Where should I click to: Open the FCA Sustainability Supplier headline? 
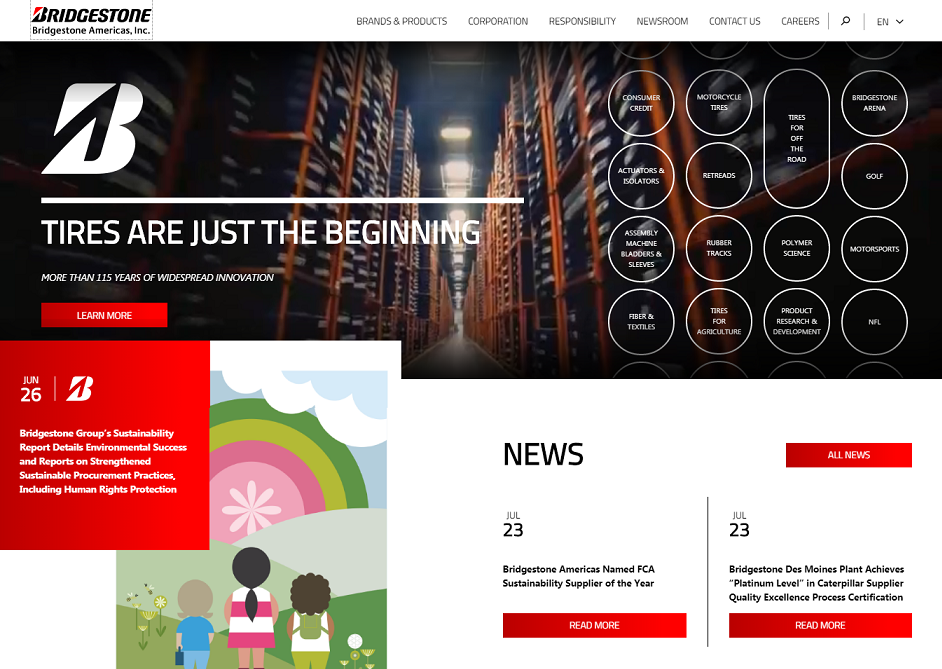(579, 576)
